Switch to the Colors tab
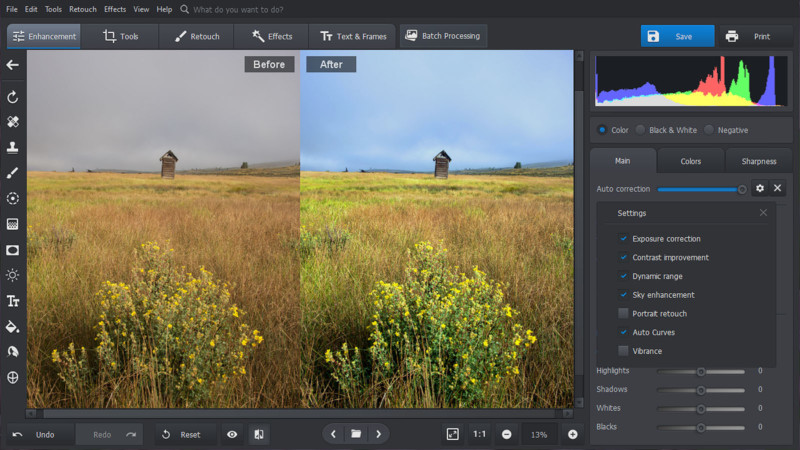 691,161
